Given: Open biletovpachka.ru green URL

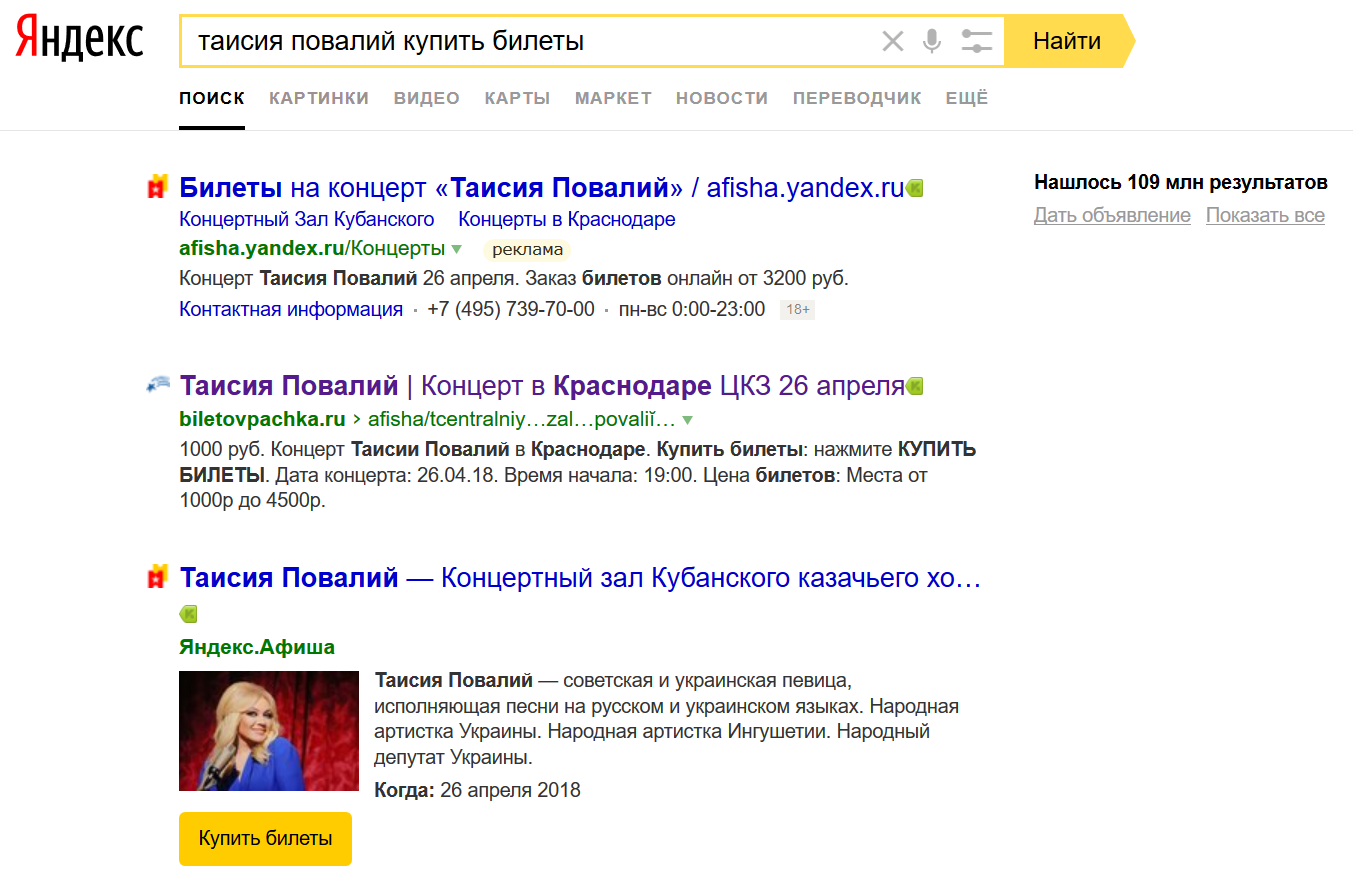Looking at the screenshot, I should point(262,418).
